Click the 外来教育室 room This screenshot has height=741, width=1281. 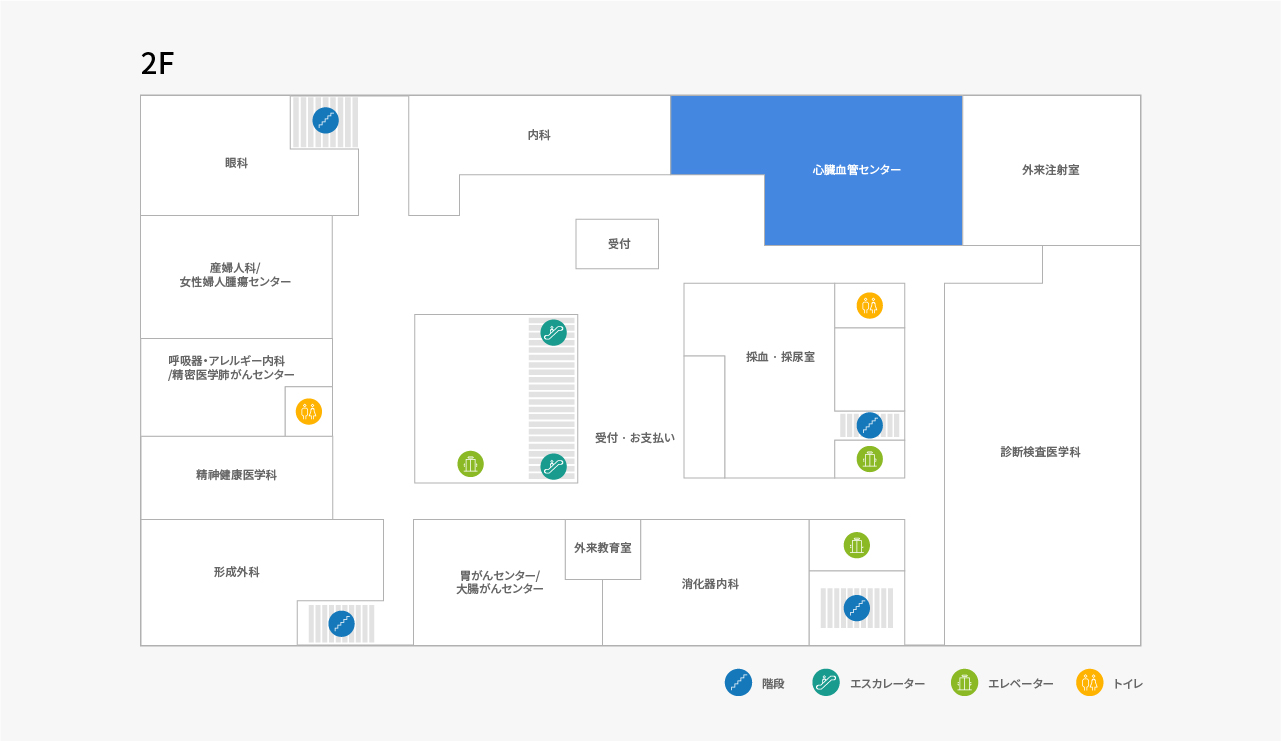(x=602, y=549)
